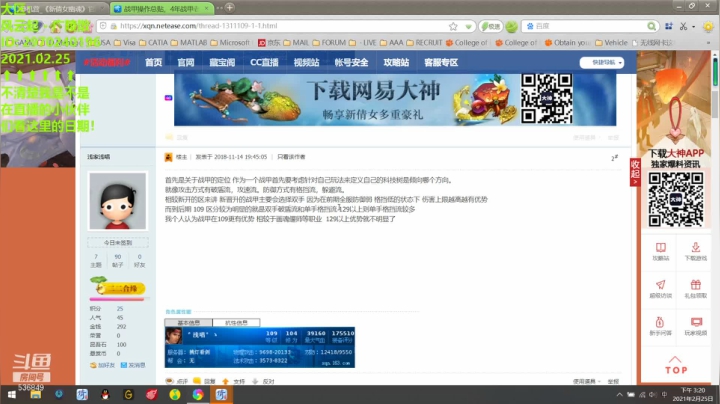Click the 回复 reply bubble below post
This screenshot has height=404, width=720.
click(x=197, y=381)
